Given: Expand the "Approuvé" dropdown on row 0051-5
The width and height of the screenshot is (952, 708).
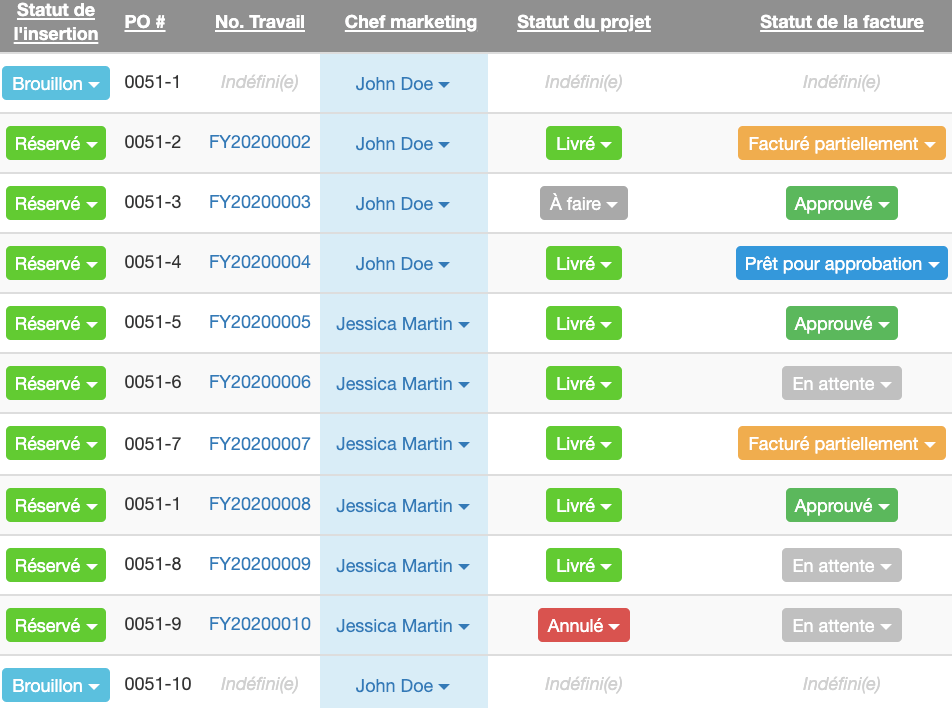Looking at the screenshot, I should pos(841,323).
